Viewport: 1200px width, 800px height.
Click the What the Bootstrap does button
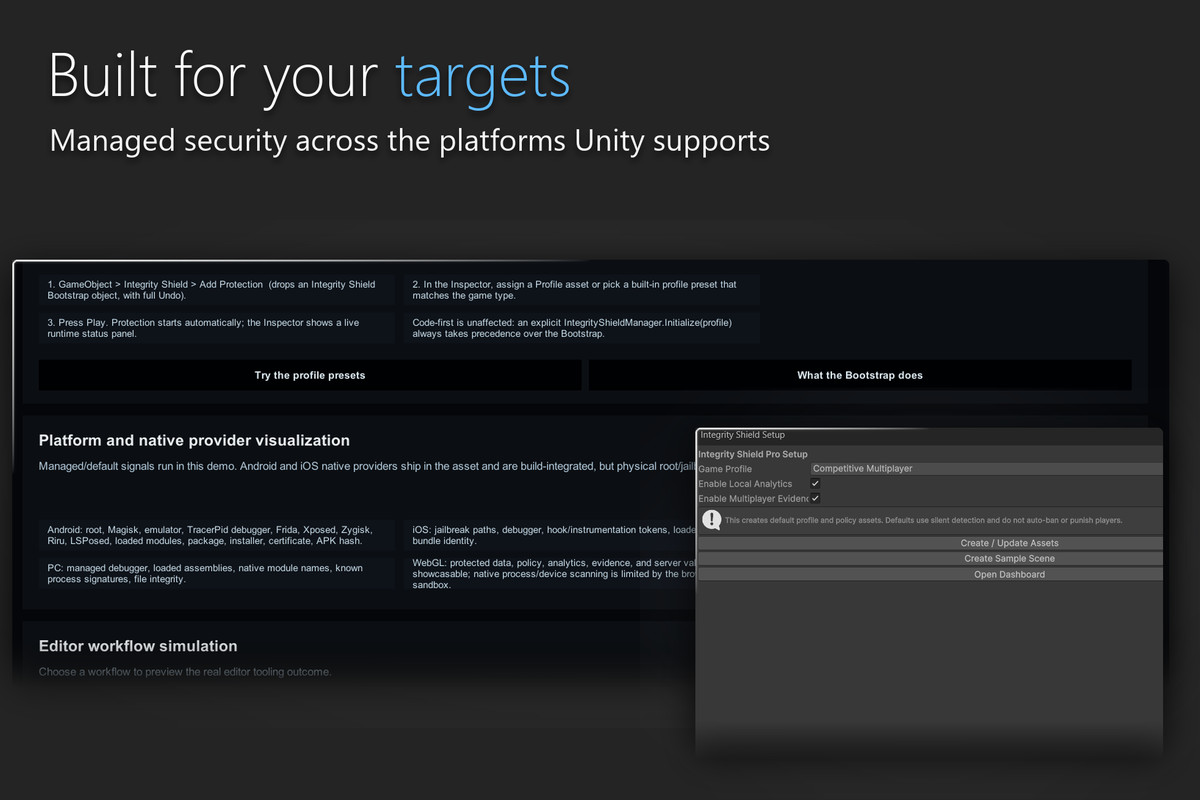860,375
